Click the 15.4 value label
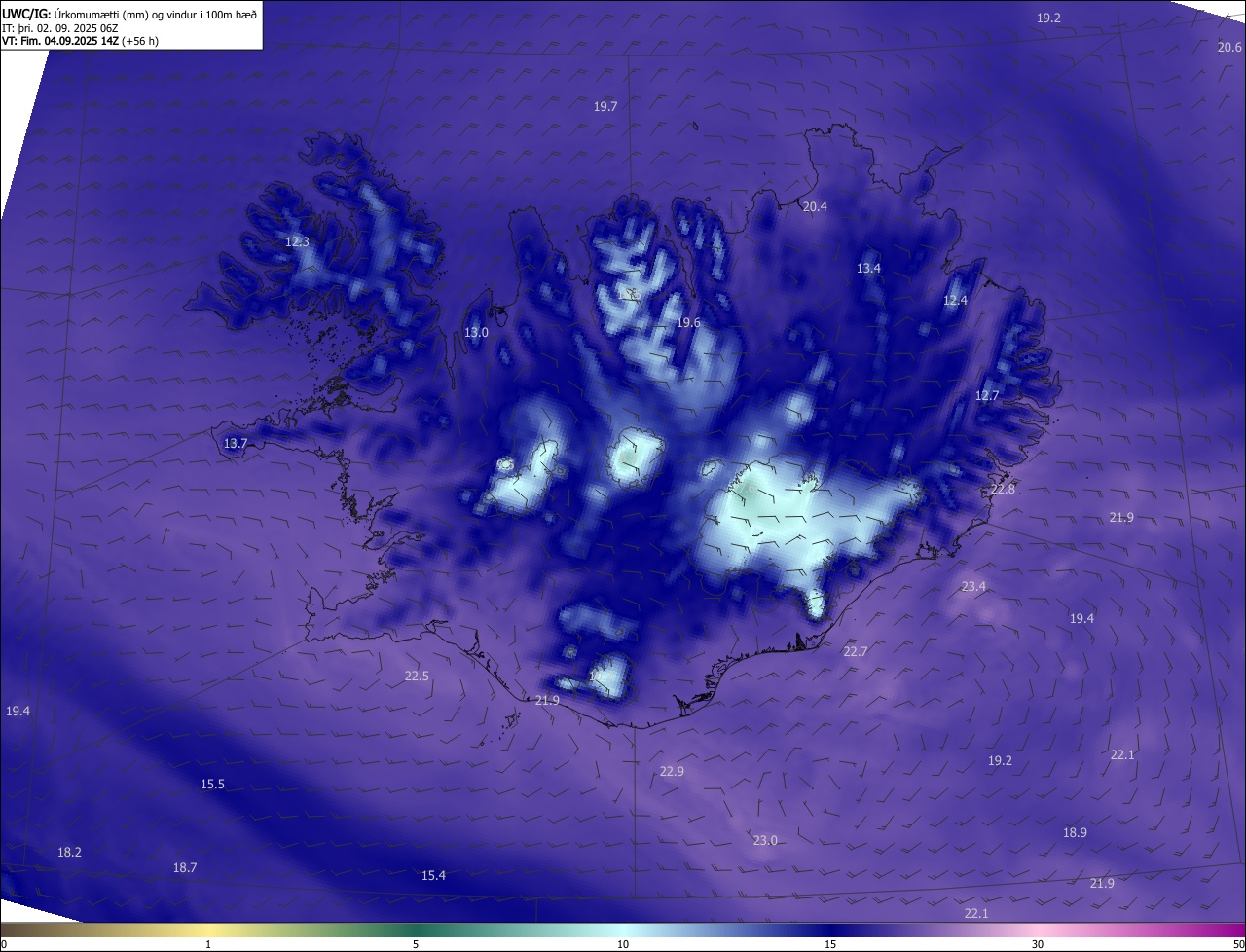 pos(433,875)
